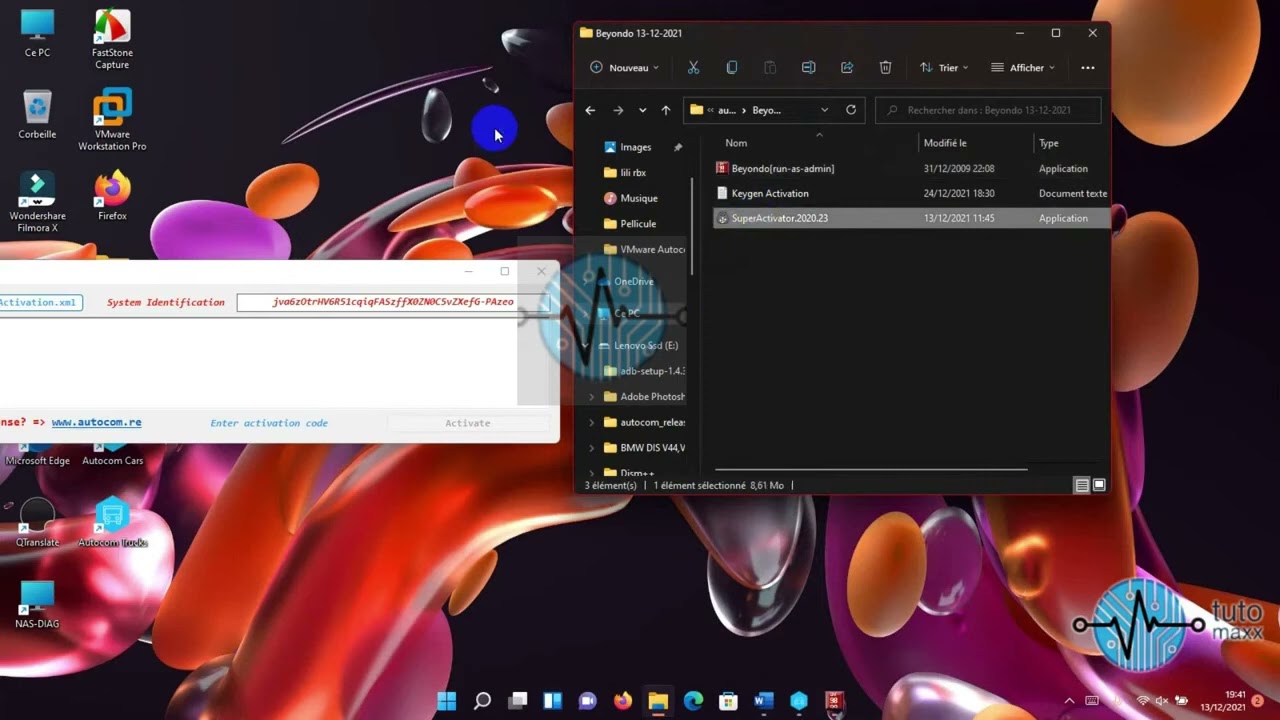Open the three-dots more options menu
The image size is (1280, 720).
point(1088,68)
